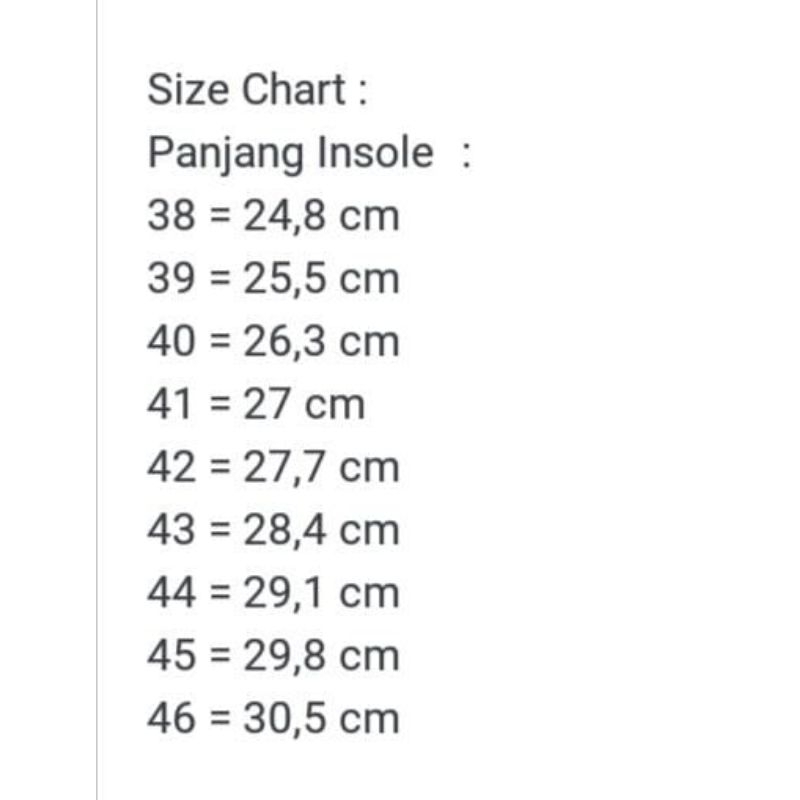Image resolution: width=800 pixels, height=800 pixels.
Task: Select the size 46 number
Action: 171,720
